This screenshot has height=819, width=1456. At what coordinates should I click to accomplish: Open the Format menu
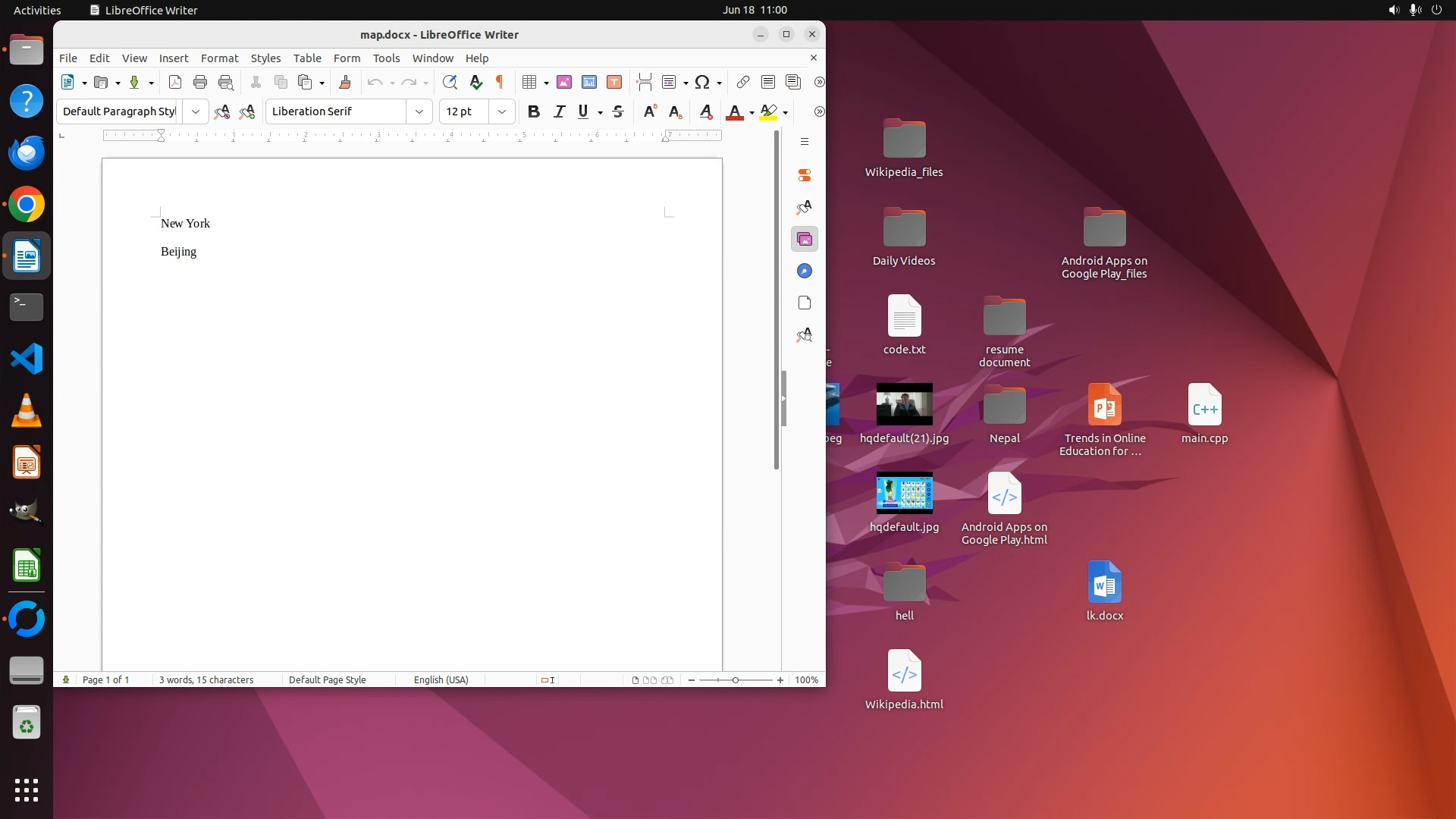point(219,58)
